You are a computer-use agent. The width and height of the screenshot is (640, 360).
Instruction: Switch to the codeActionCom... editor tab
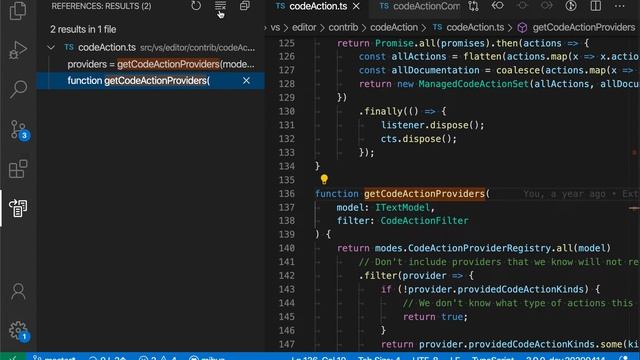[419, 6]
